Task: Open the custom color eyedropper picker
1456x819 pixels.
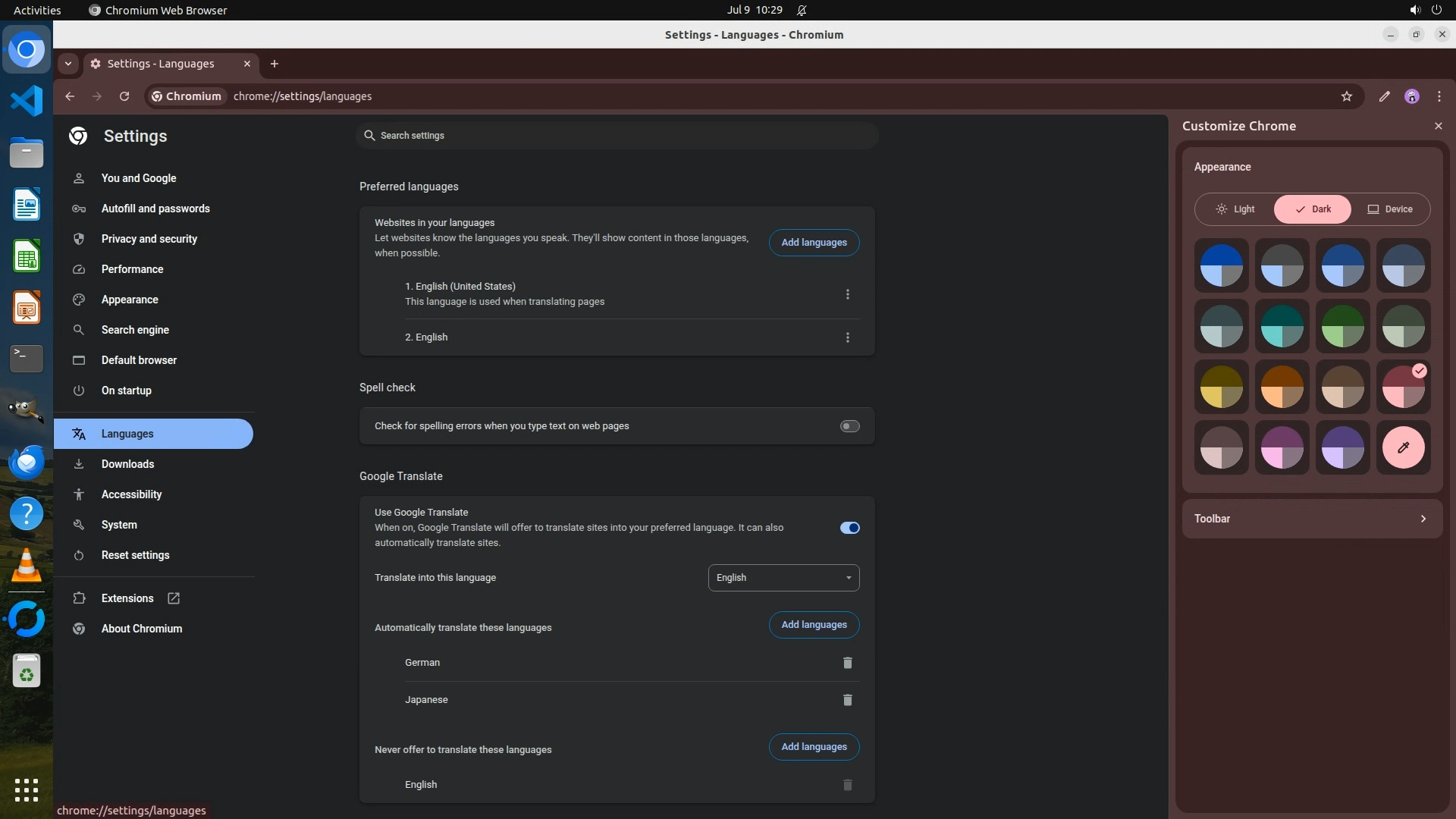Action: [x=1403, y=447]
